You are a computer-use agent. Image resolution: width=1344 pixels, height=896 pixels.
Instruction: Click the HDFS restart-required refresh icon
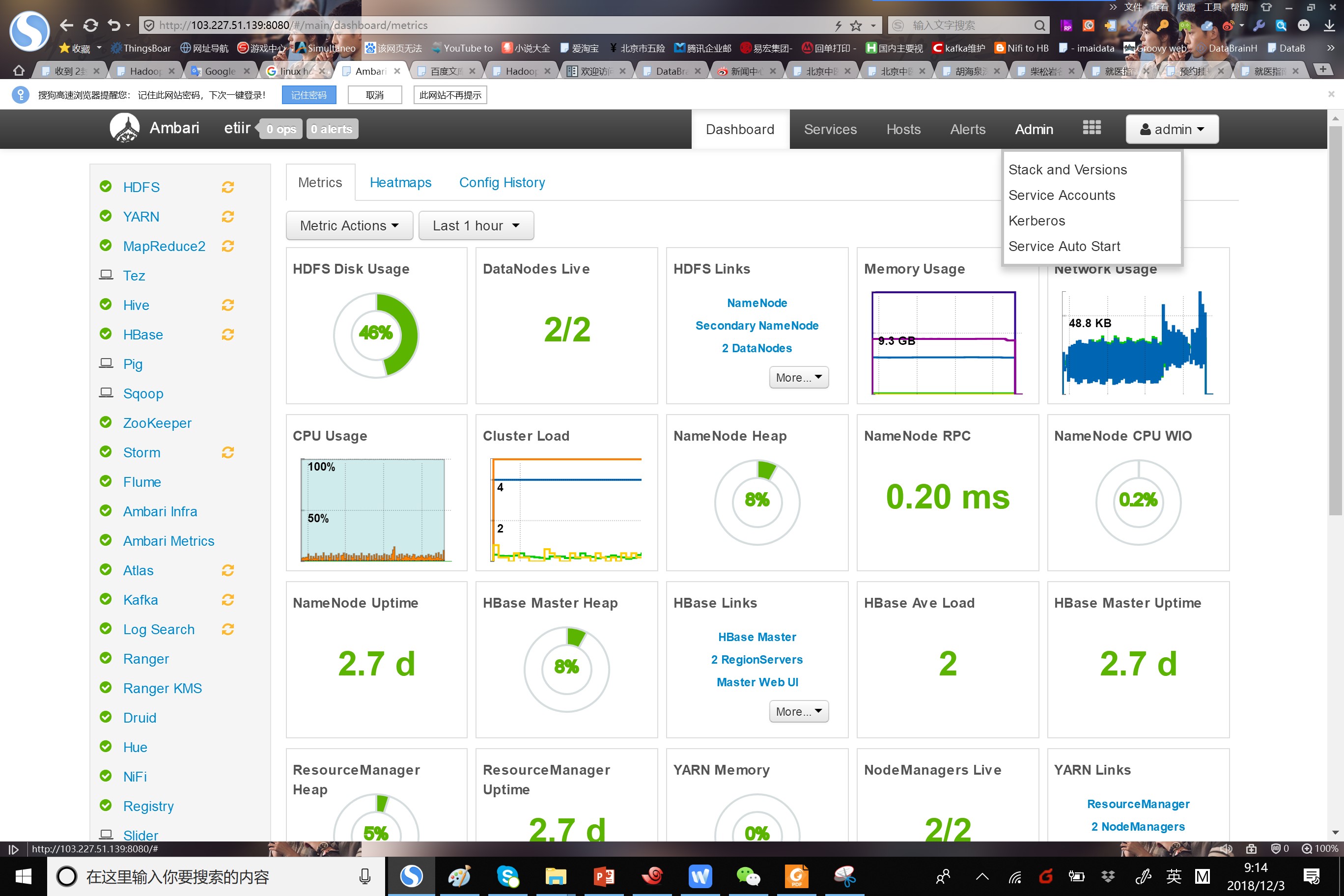[x=227, y=187]
